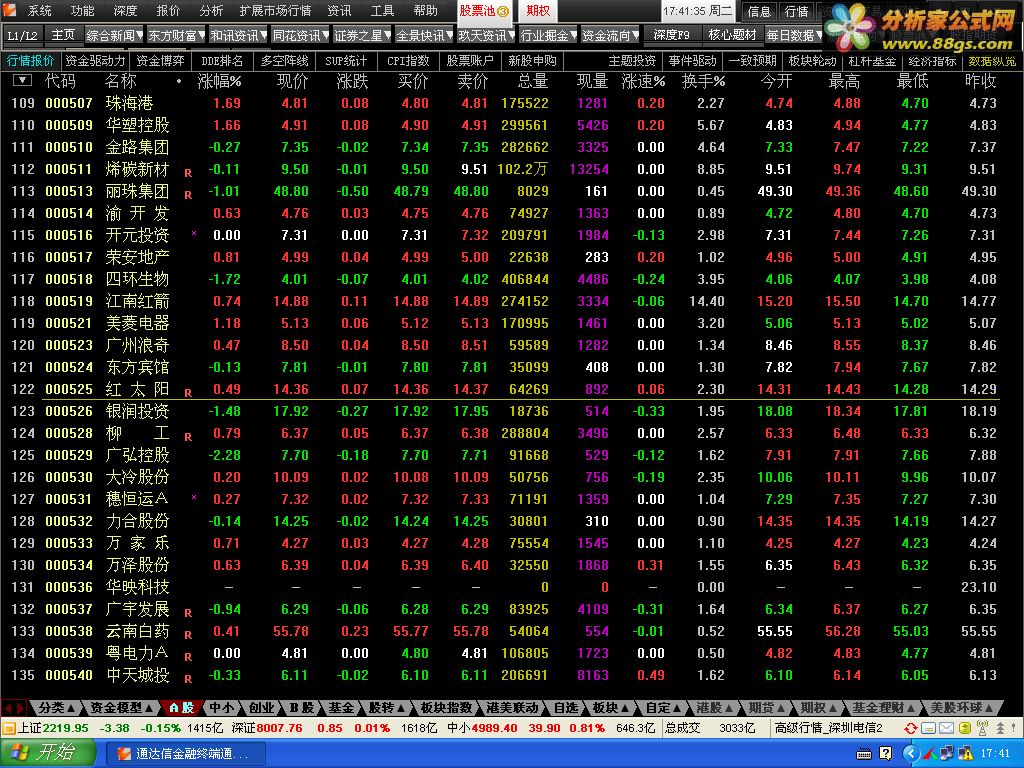Click the L1/L2 toggle button
Screen dimensions: 1024x768
point(22,35)
